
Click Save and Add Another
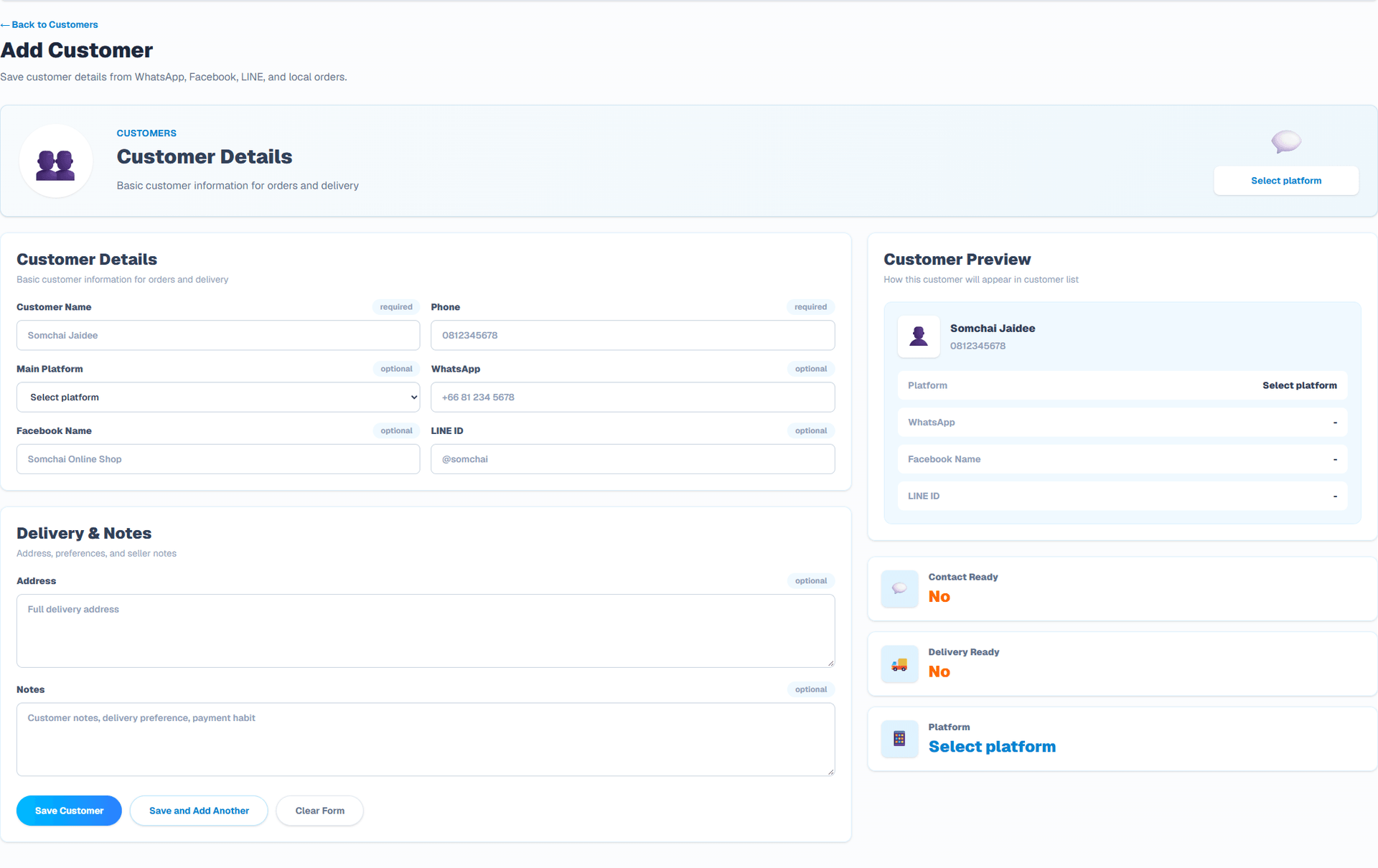pyautogui.click(x=199, y=811)
